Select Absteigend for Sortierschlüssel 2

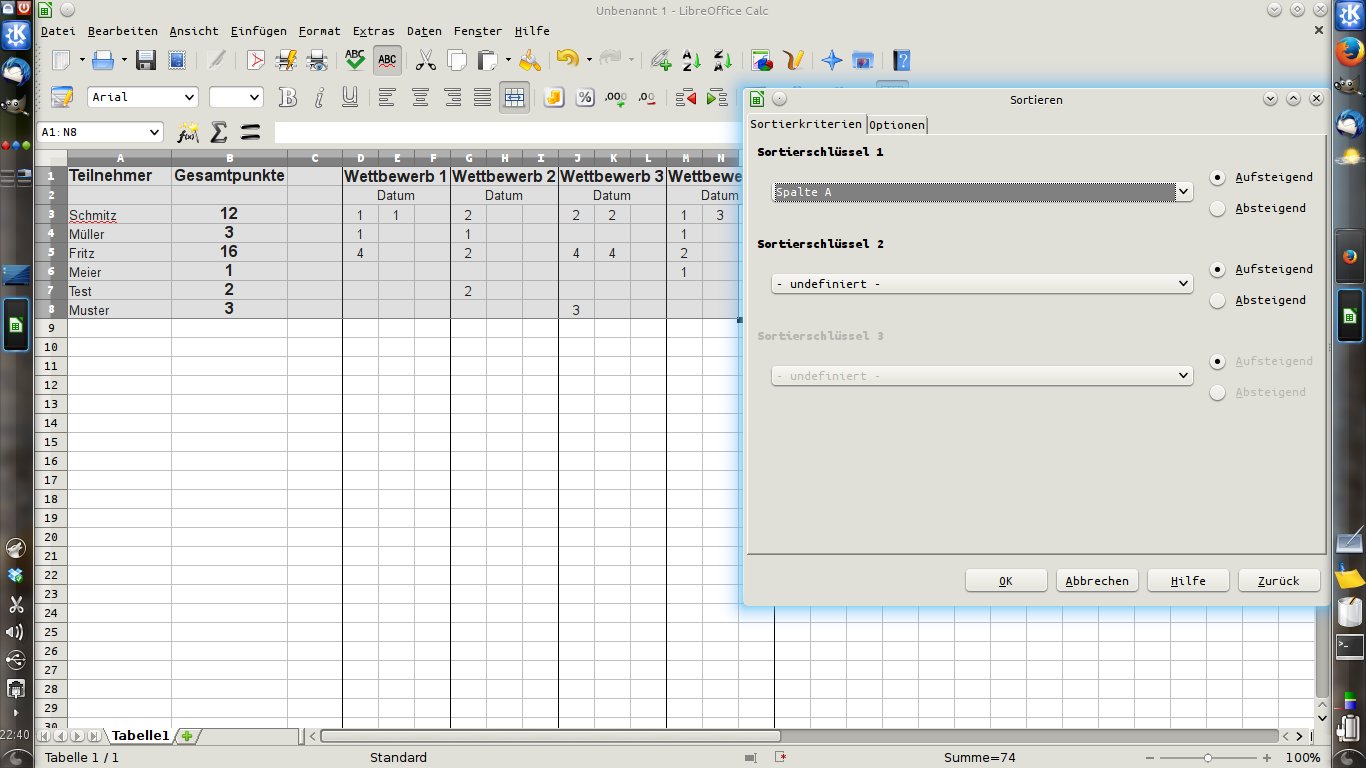click(x=1217, y=300)
